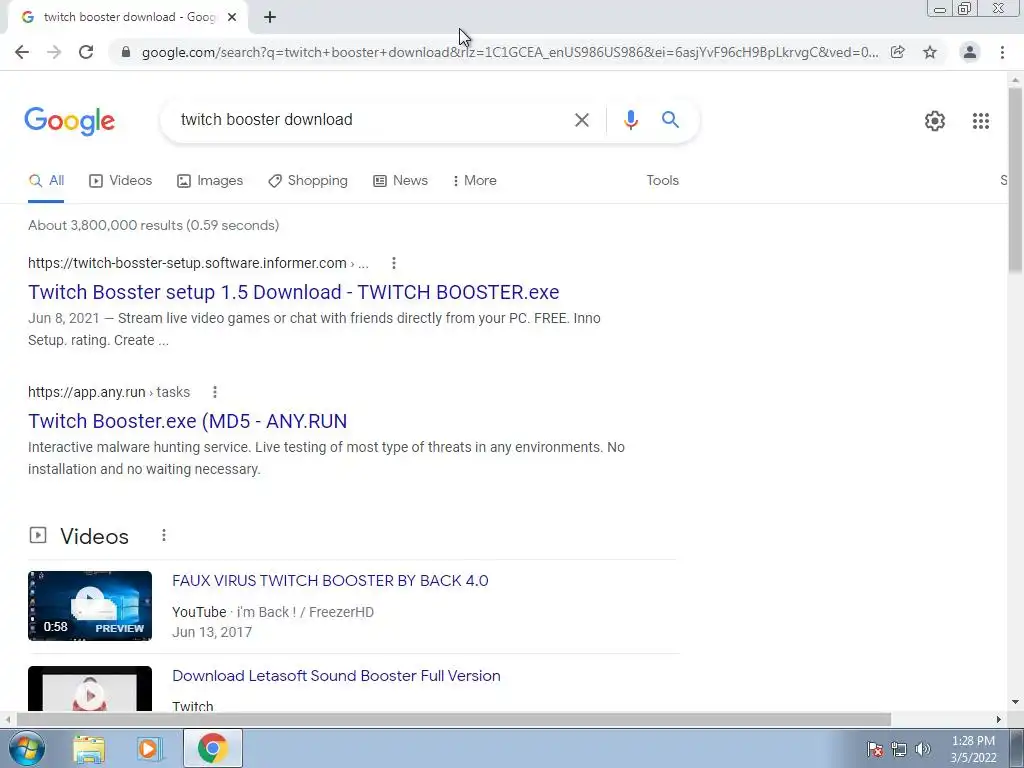Click the browser address bar URL

point(509,52)
